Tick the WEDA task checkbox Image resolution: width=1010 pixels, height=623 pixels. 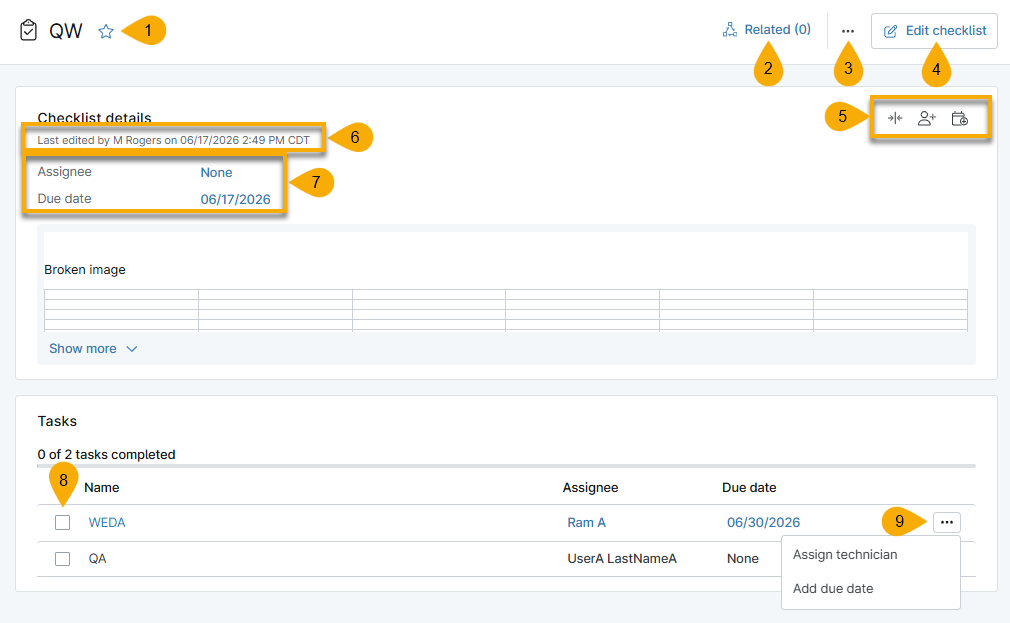coord(62,522)
